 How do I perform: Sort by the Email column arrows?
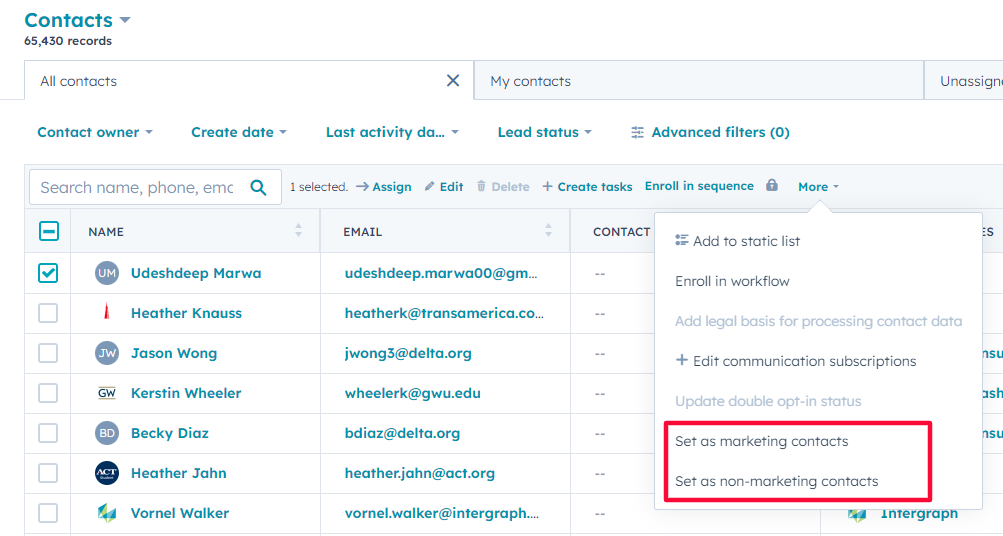[x=548, y=231]
